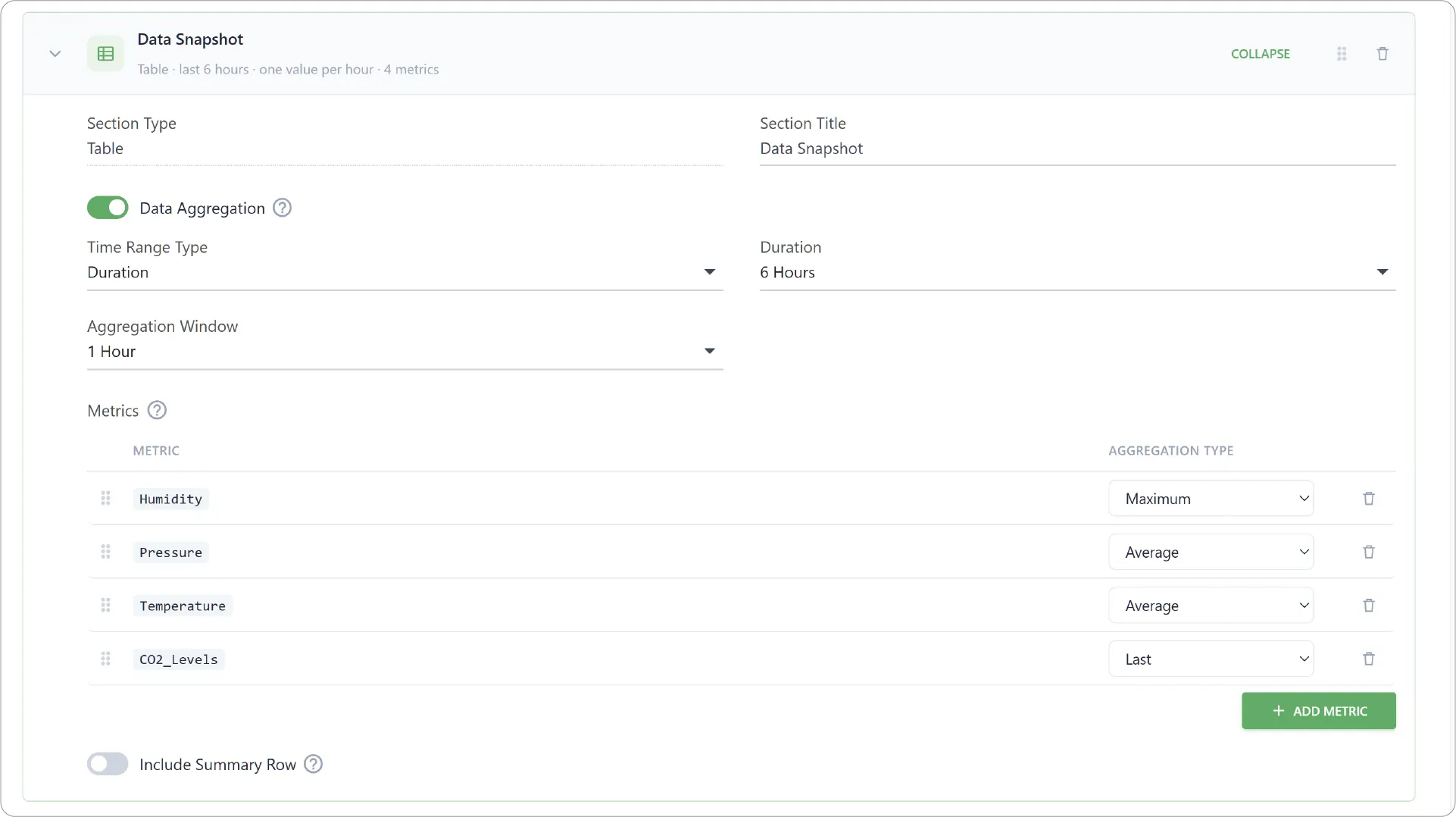Viewport: 1456px width, 817px height.
Task: Delete the Temperature metric
Action: click(x=1368, y=606)
